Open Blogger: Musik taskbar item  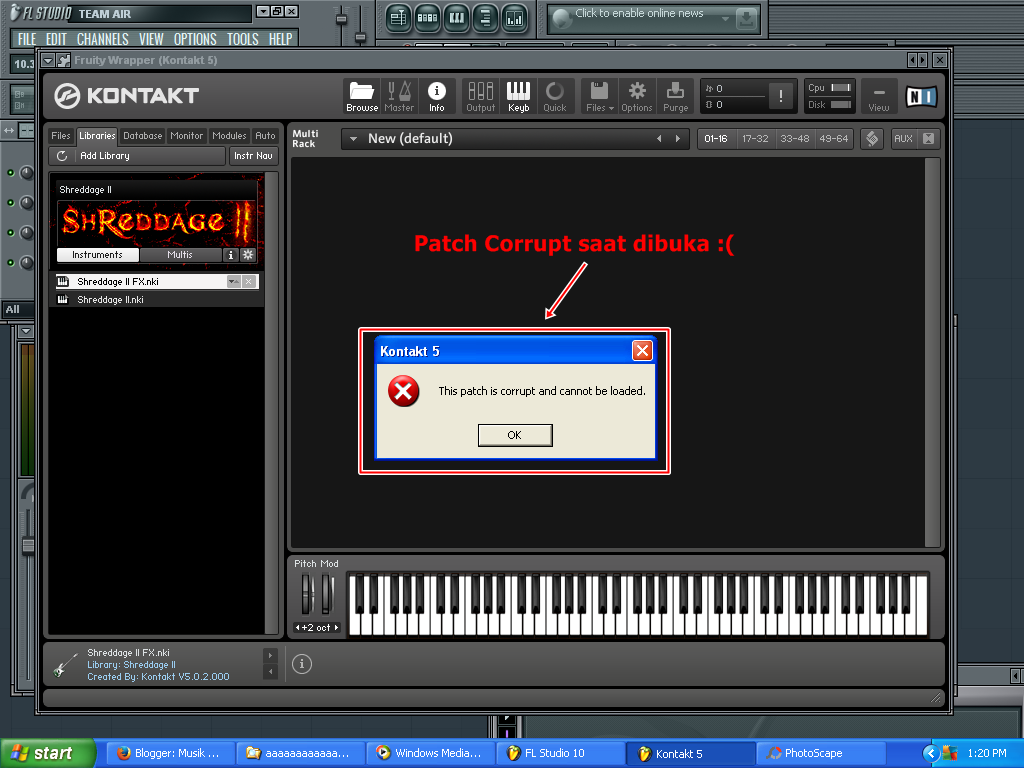click(x=170, y=754)
